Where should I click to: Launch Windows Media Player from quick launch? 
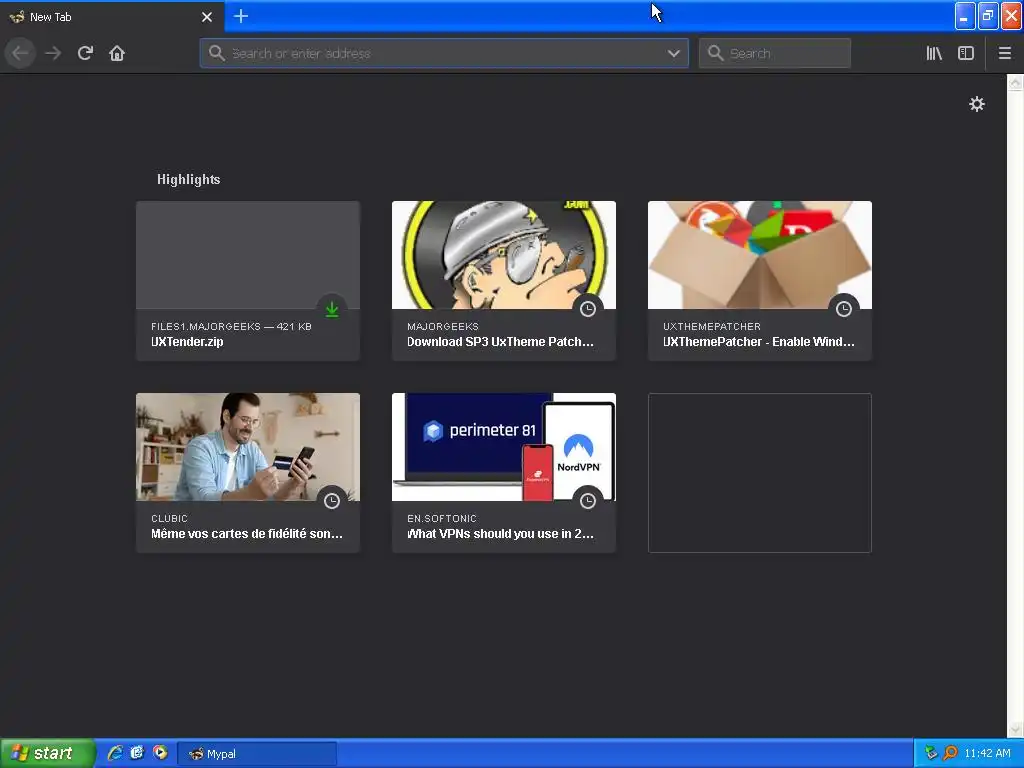coord(159,753)
